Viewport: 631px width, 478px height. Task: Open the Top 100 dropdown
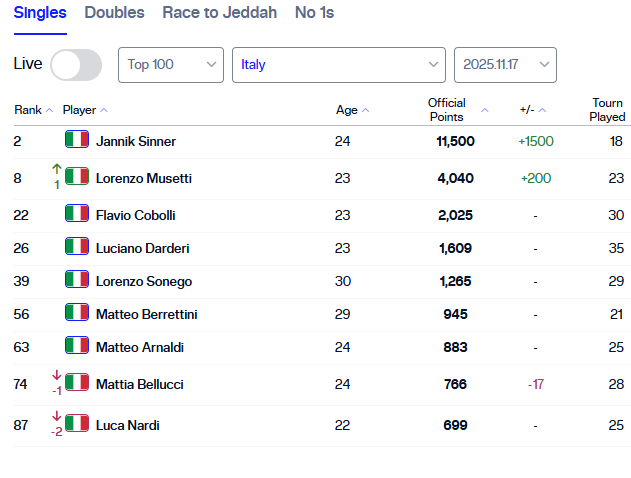coord(170,65)
